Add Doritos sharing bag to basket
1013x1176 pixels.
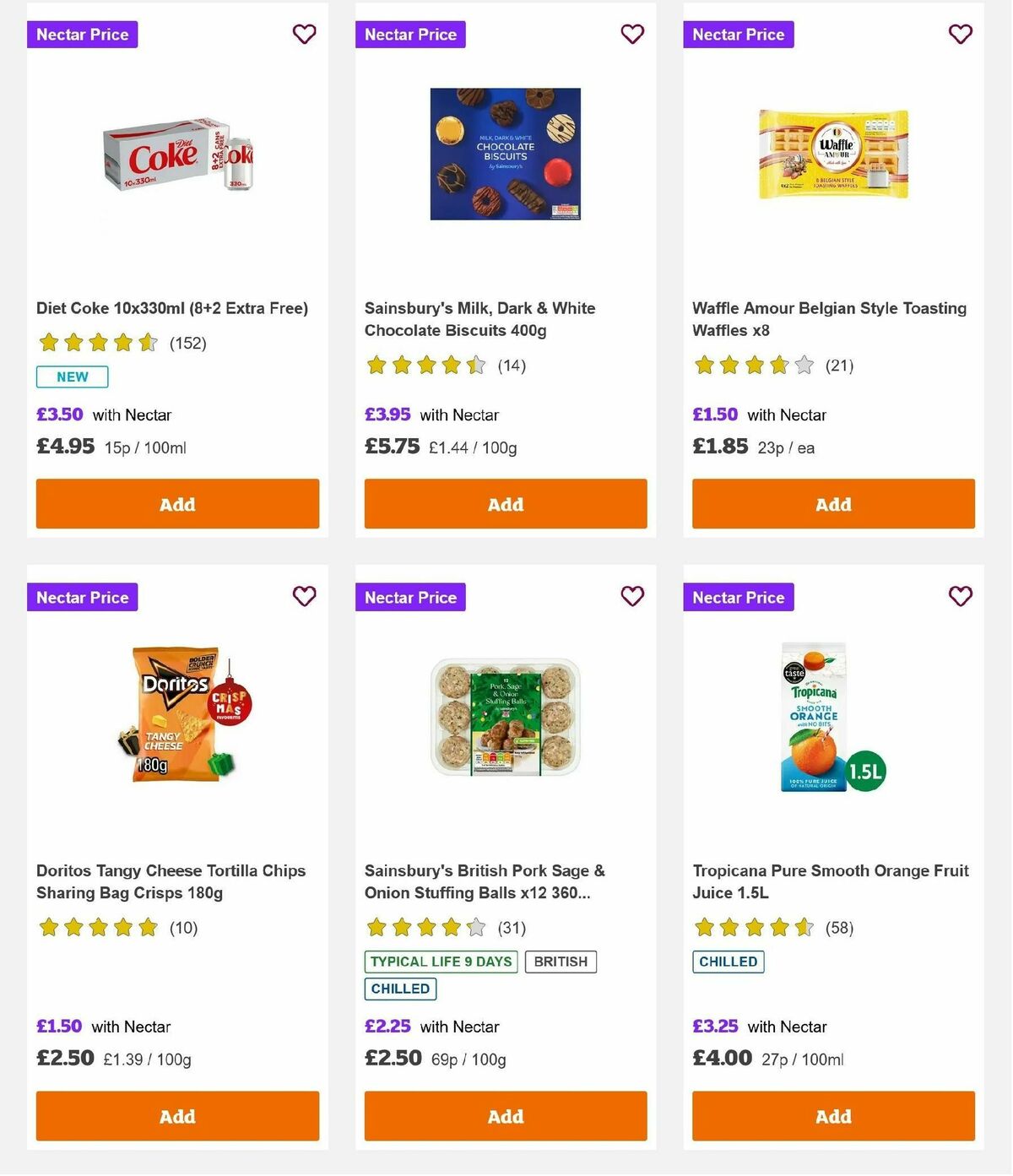click(x=177, y=1115)
